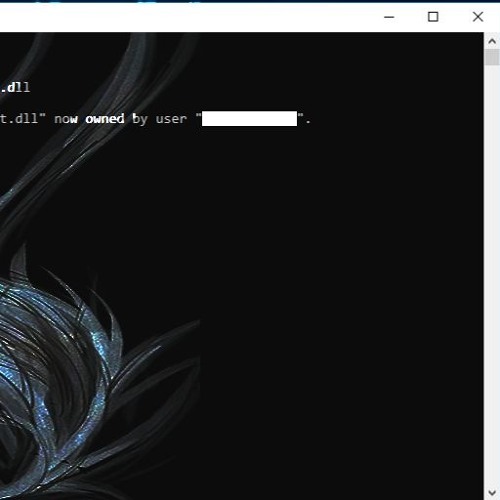Maximize the console window
The height and width of the screenshot is (500, 500).
(433, 17)
